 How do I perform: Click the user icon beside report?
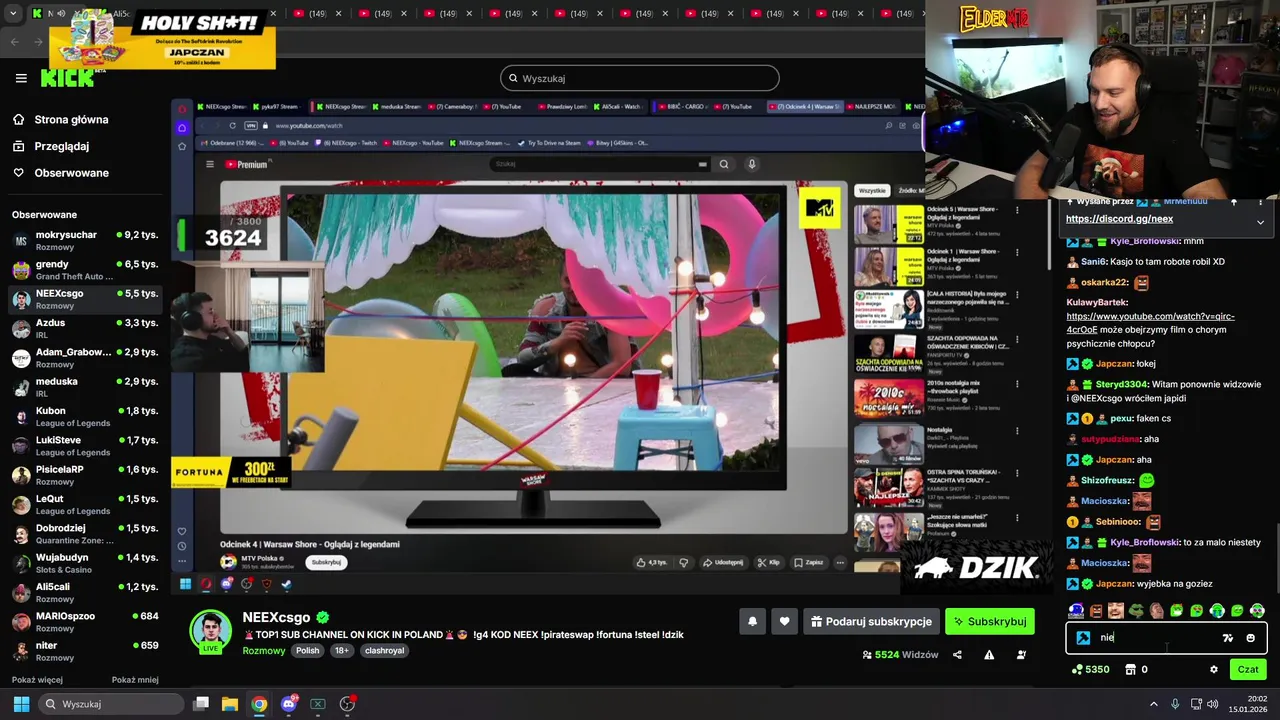pos(1021,655)
